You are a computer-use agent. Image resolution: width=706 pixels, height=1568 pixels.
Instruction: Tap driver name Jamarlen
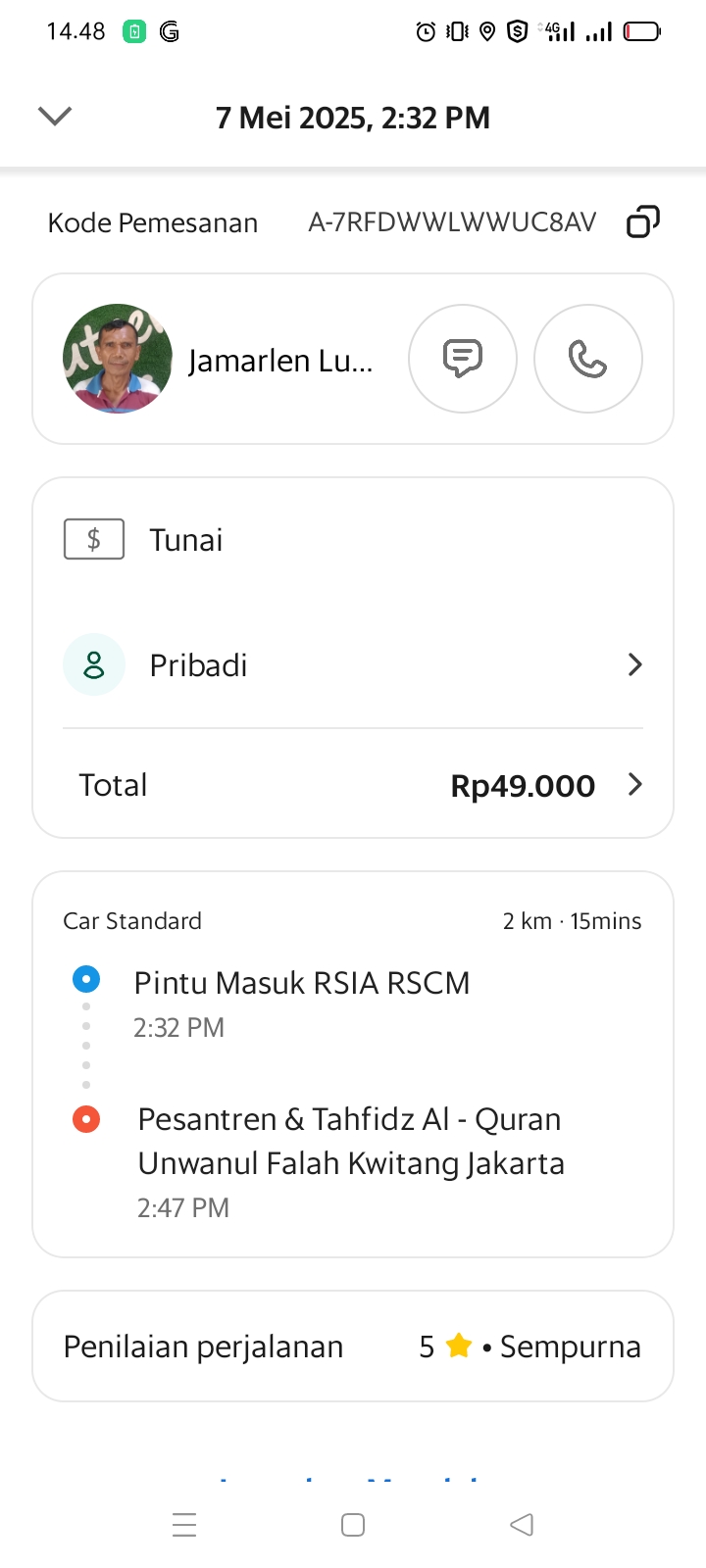click(x=280, y=361)
